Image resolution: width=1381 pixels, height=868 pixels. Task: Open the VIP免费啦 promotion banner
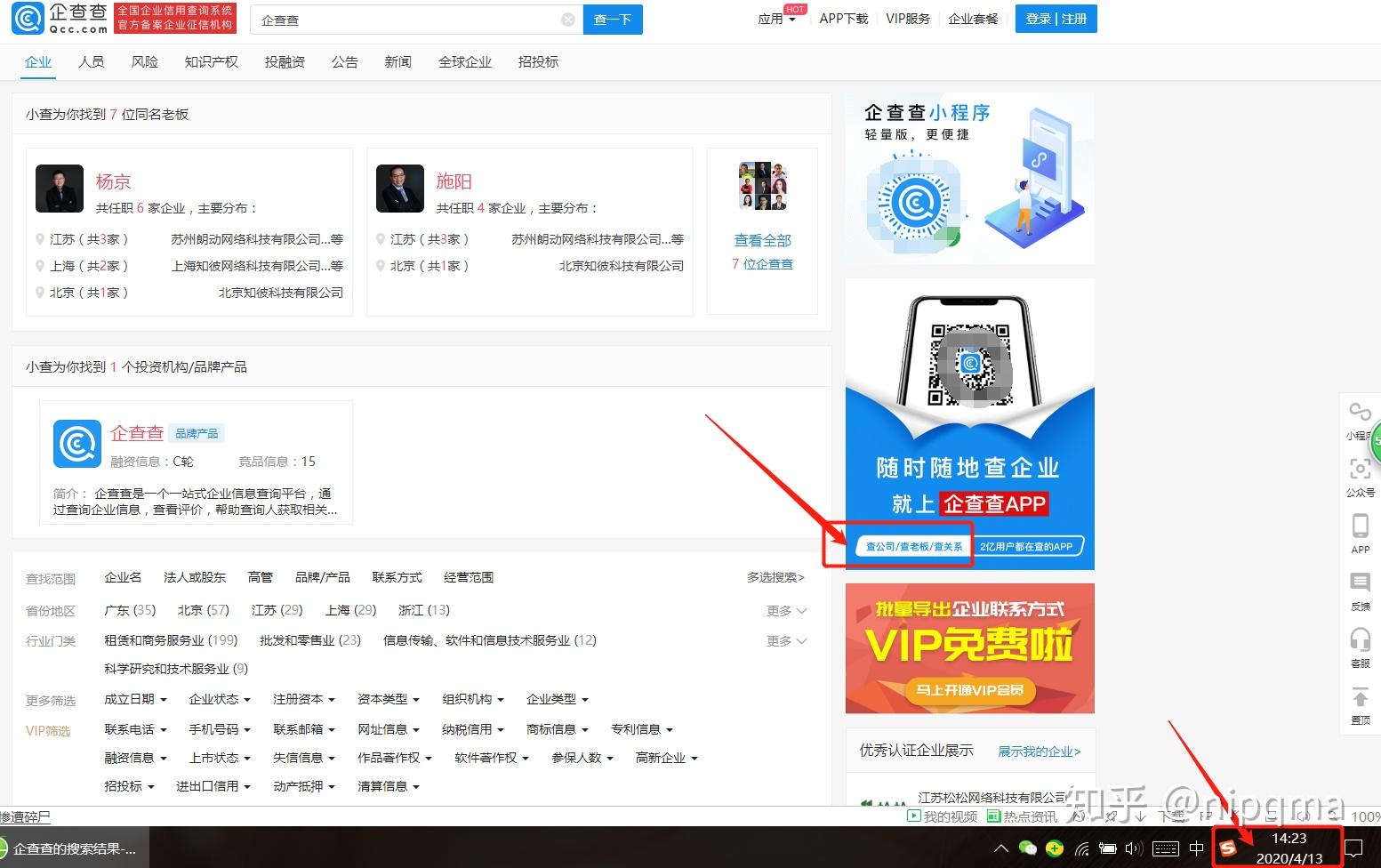point(970,648)
